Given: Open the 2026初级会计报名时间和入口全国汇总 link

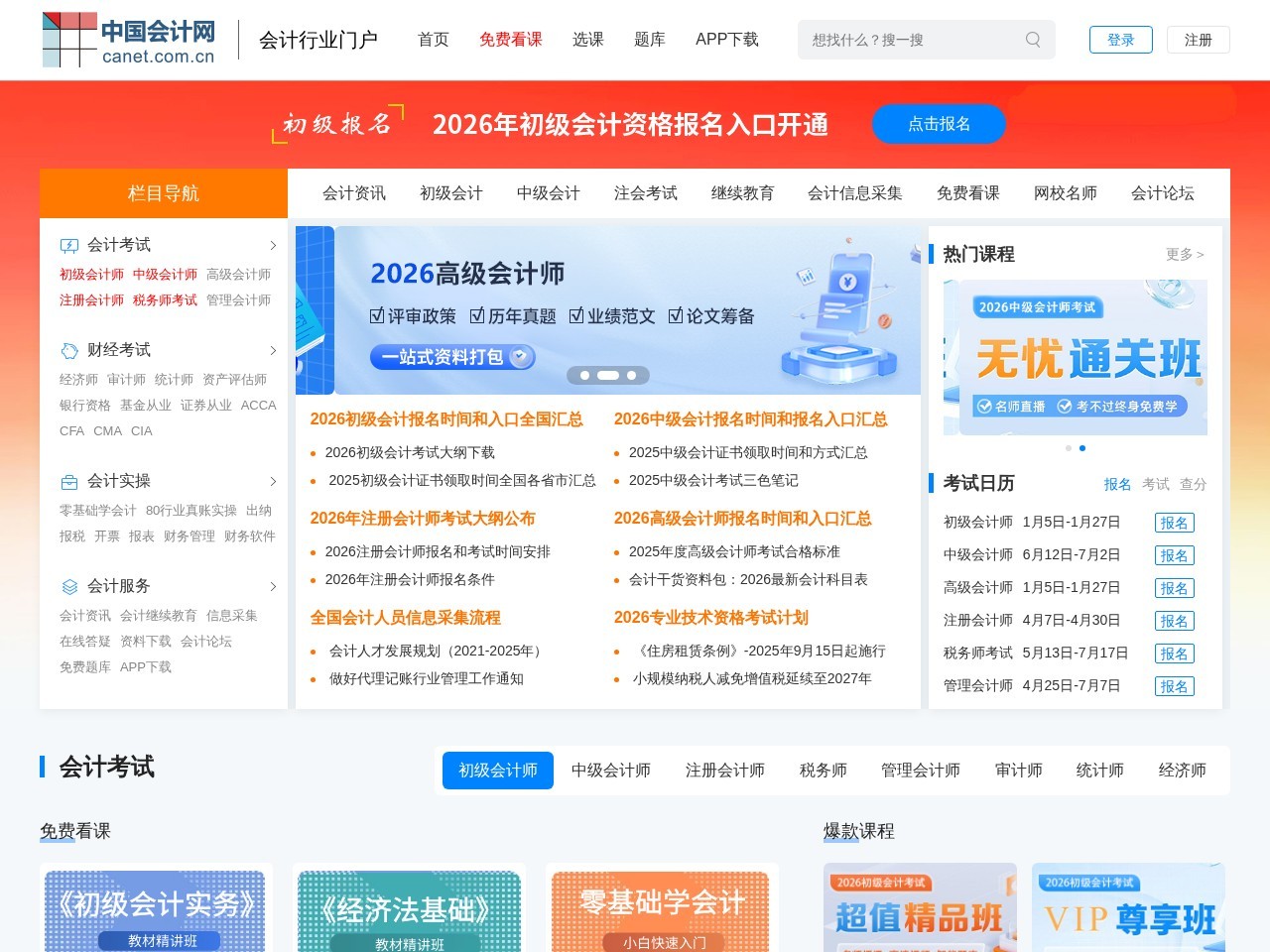Looking at the screenshot, I should point(445,419).
